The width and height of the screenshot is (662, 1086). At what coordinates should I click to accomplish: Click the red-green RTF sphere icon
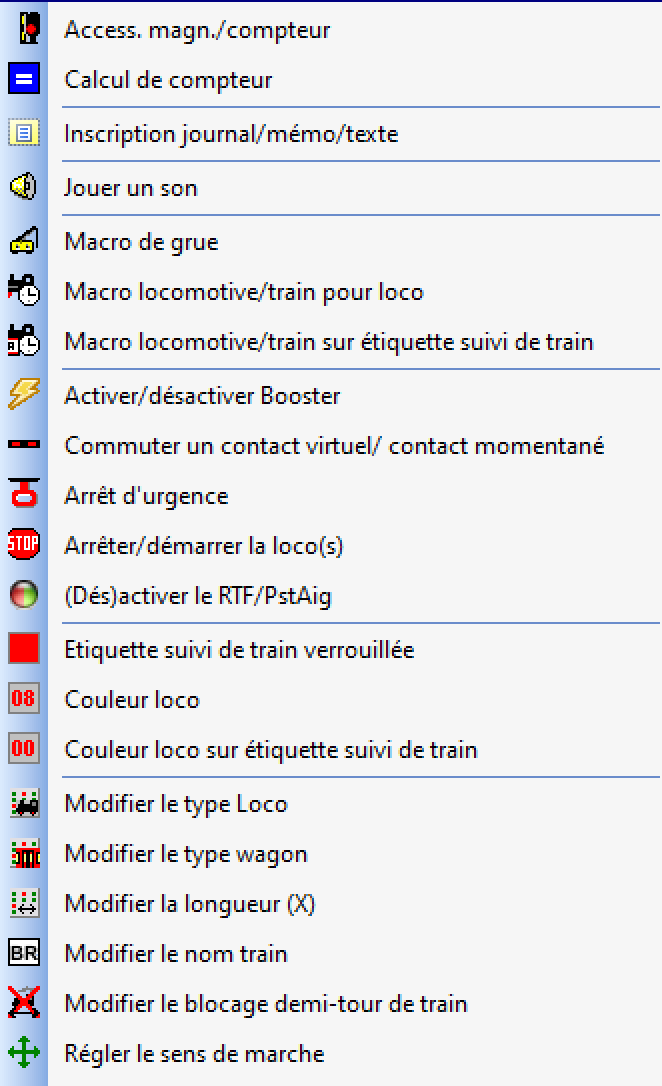click(x=23, y=596)
